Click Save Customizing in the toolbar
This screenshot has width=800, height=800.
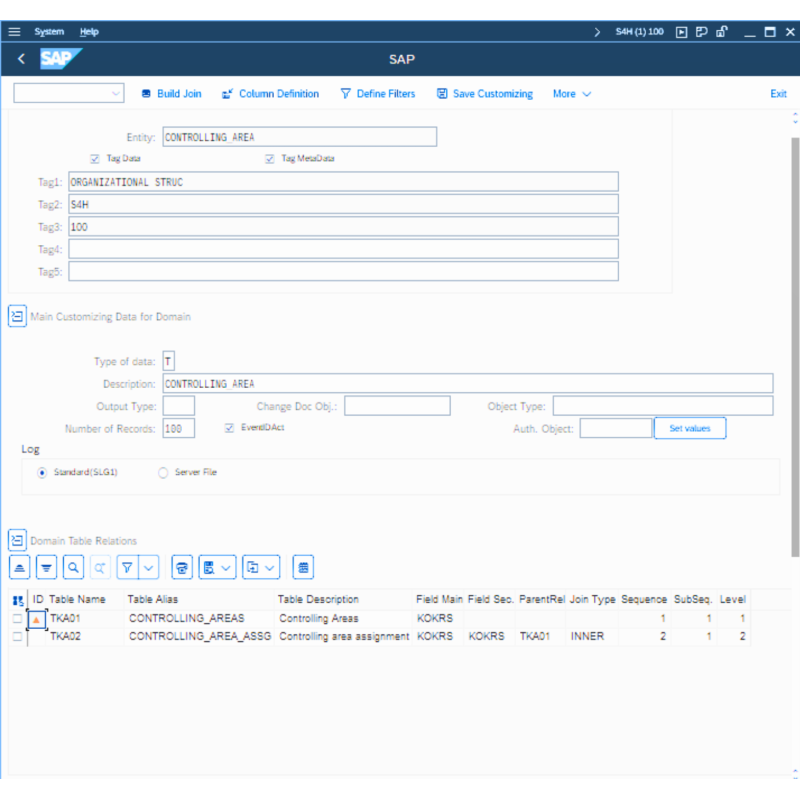485,94
